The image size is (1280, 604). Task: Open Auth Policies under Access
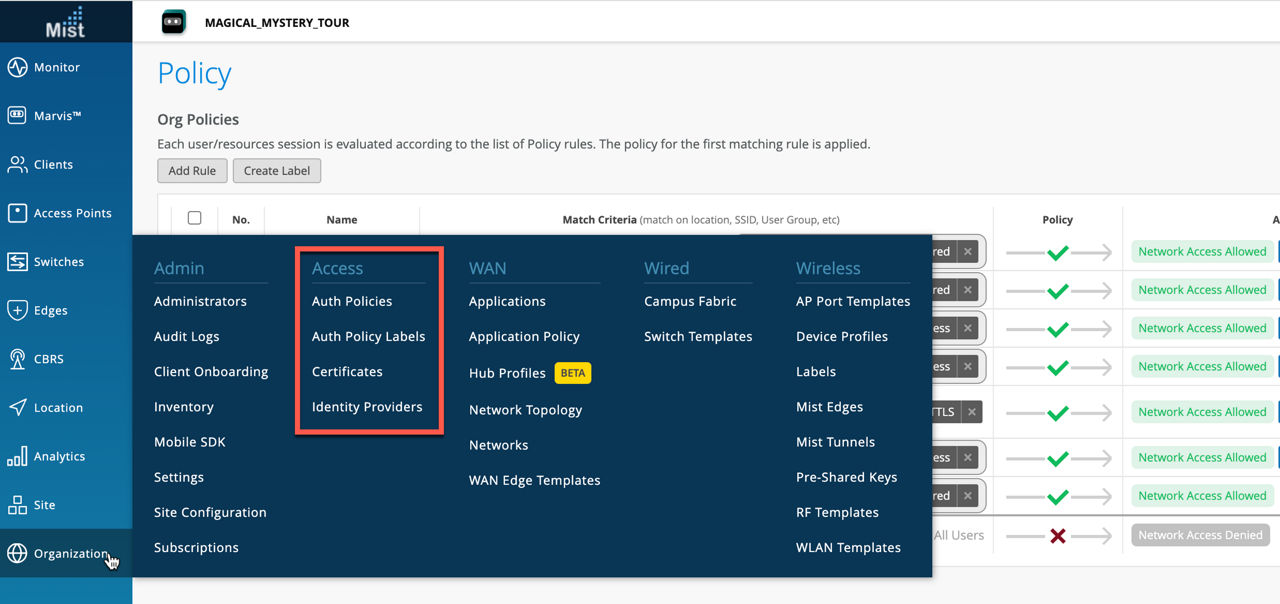point(352,301)
